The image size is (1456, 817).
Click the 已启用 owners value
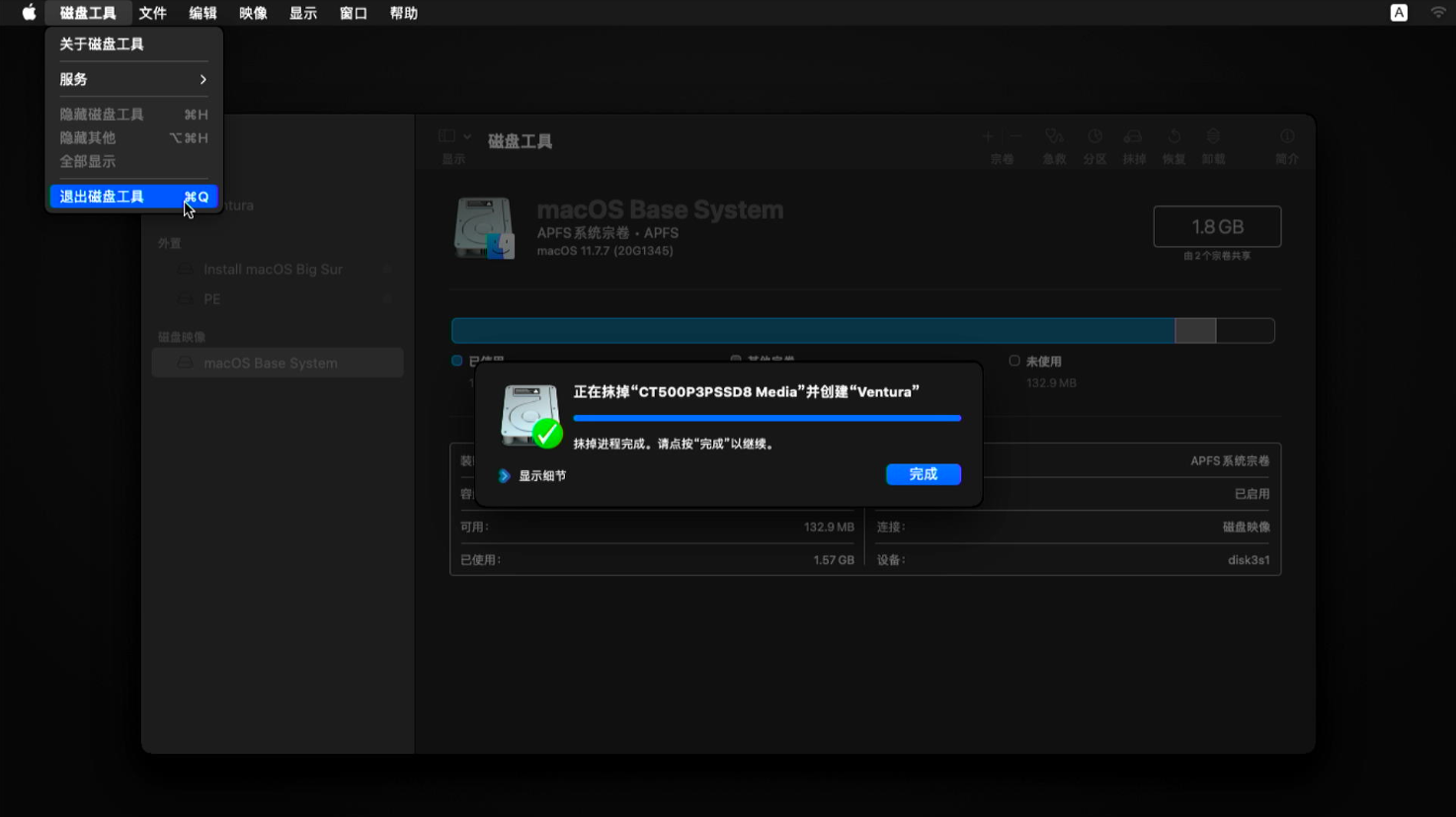point(1253,494)
